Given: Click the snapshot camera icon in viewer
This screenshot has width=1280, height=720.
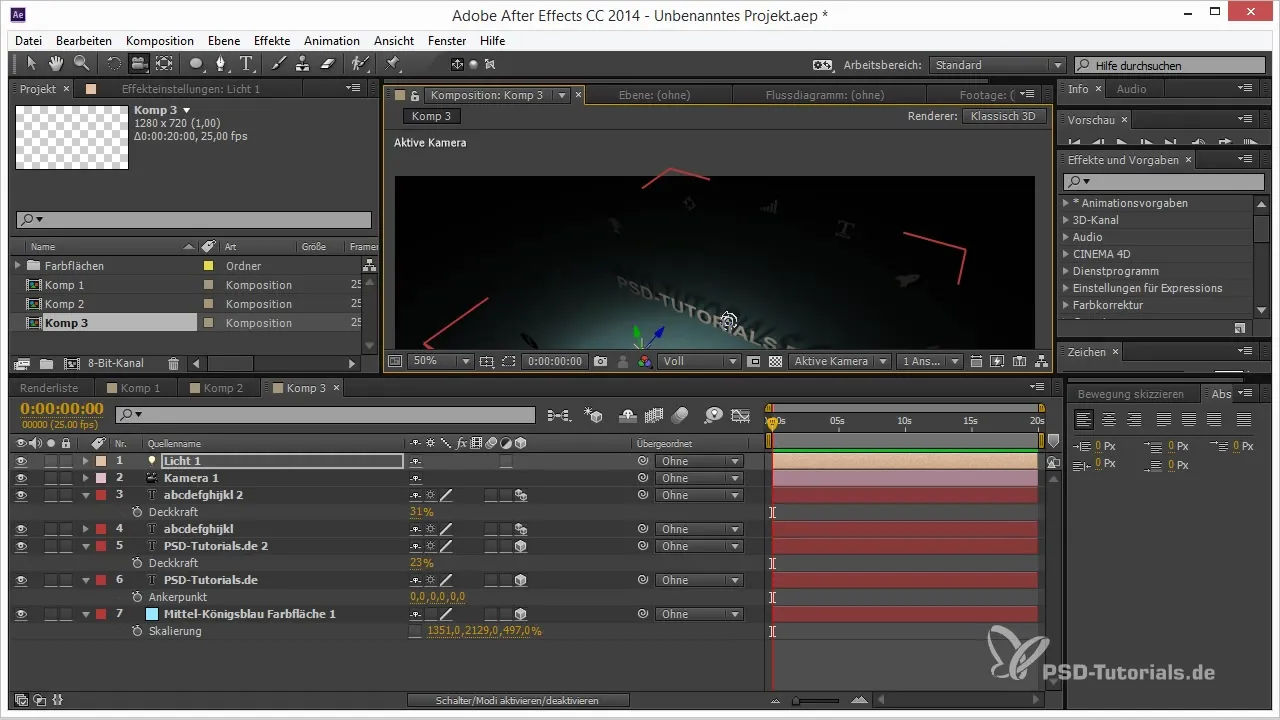Looking at the screenshot, I should (600, 361).
